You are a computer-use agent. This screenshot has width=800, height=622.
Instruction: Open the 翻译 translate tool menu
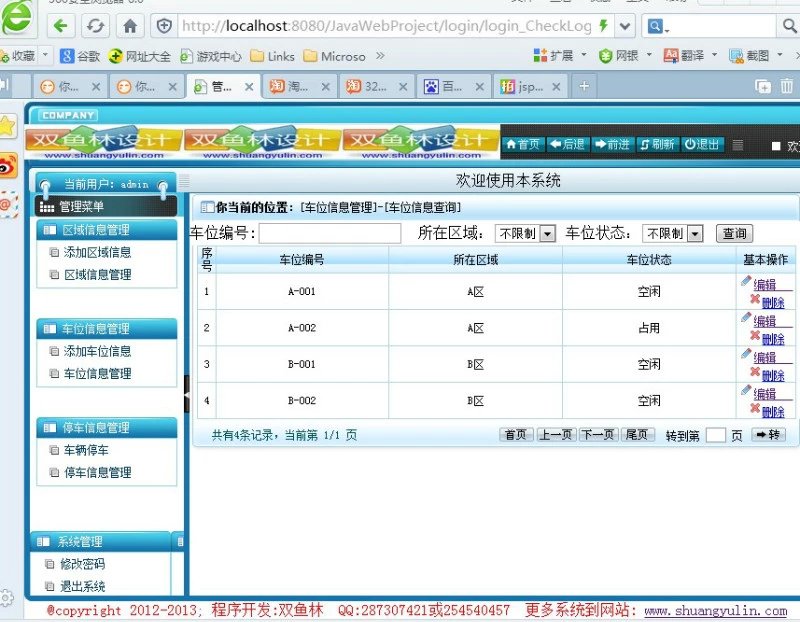690,55
